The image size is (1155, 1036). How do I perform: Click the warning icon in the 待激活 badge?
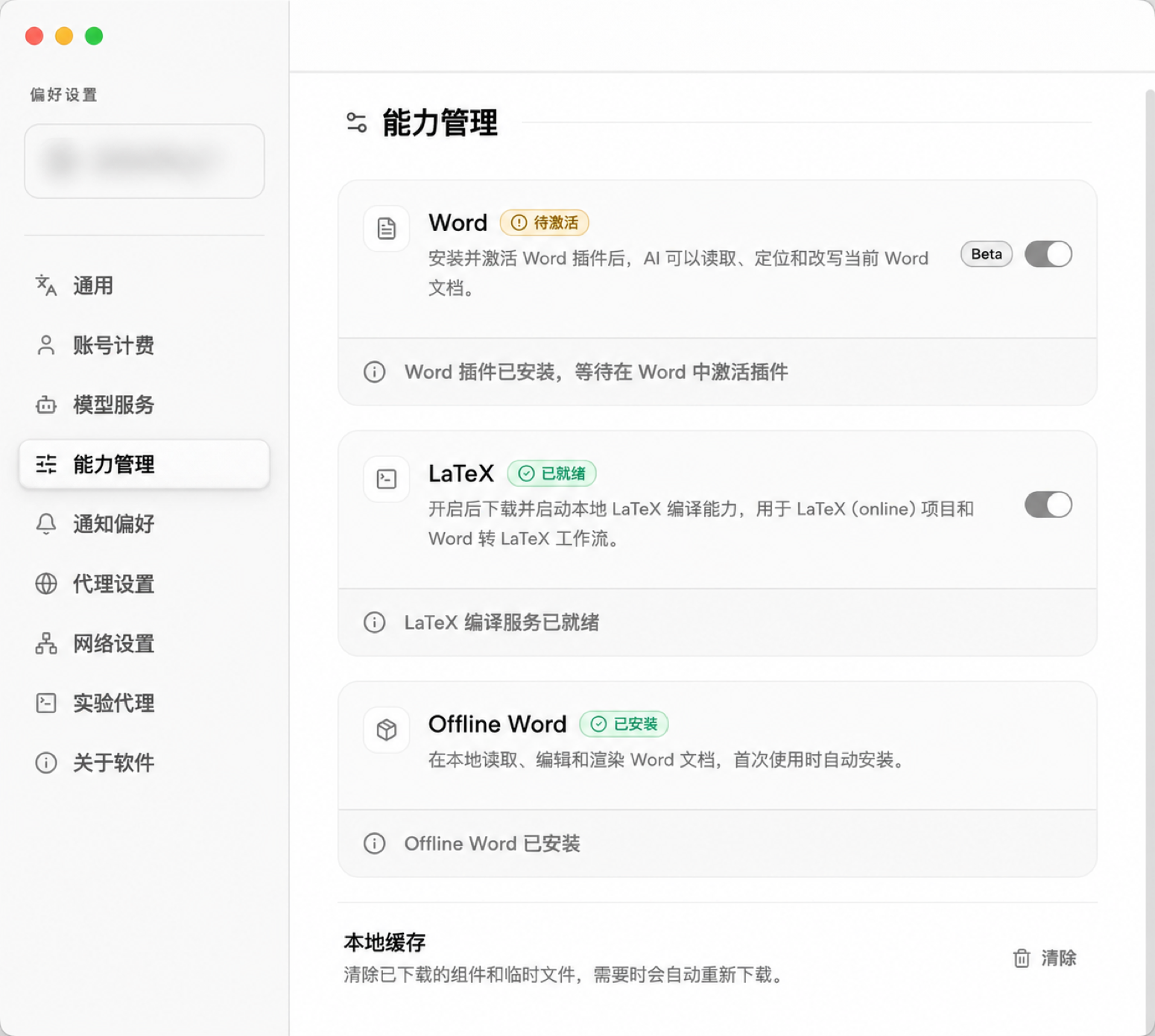(519, 223)
